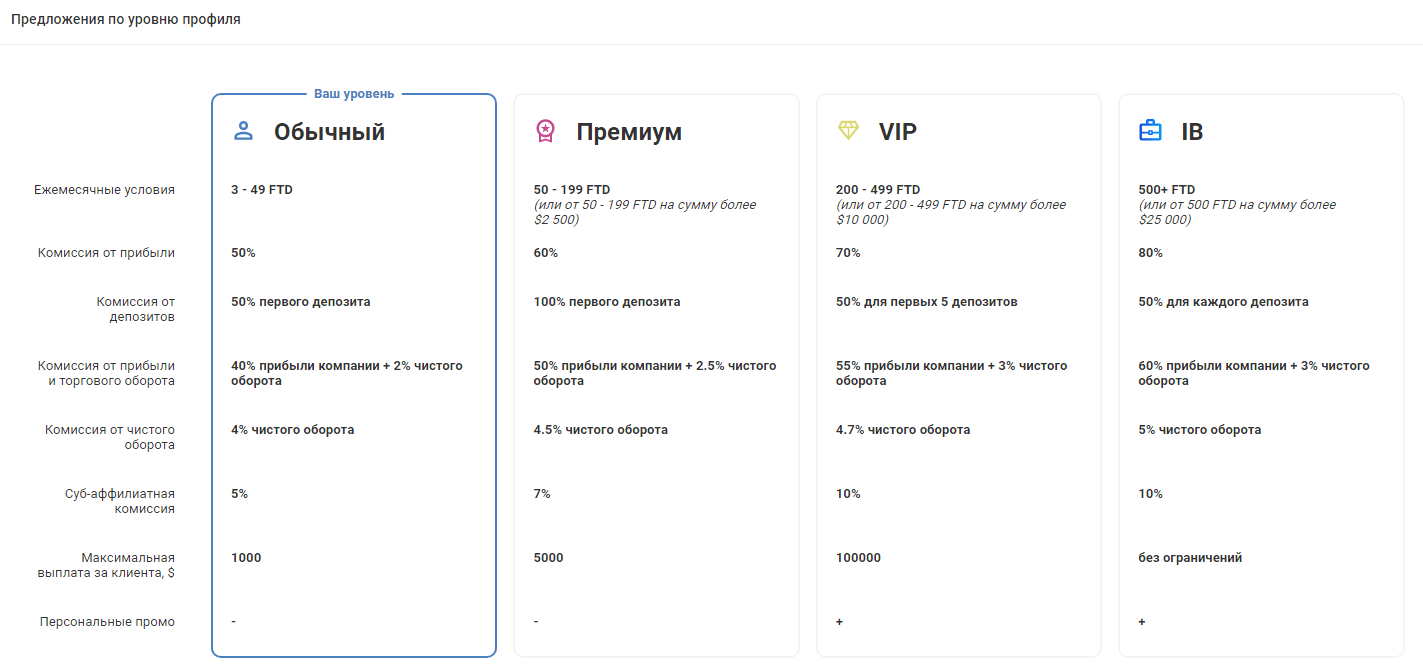Open the IB level heading

coord(1192,132)
